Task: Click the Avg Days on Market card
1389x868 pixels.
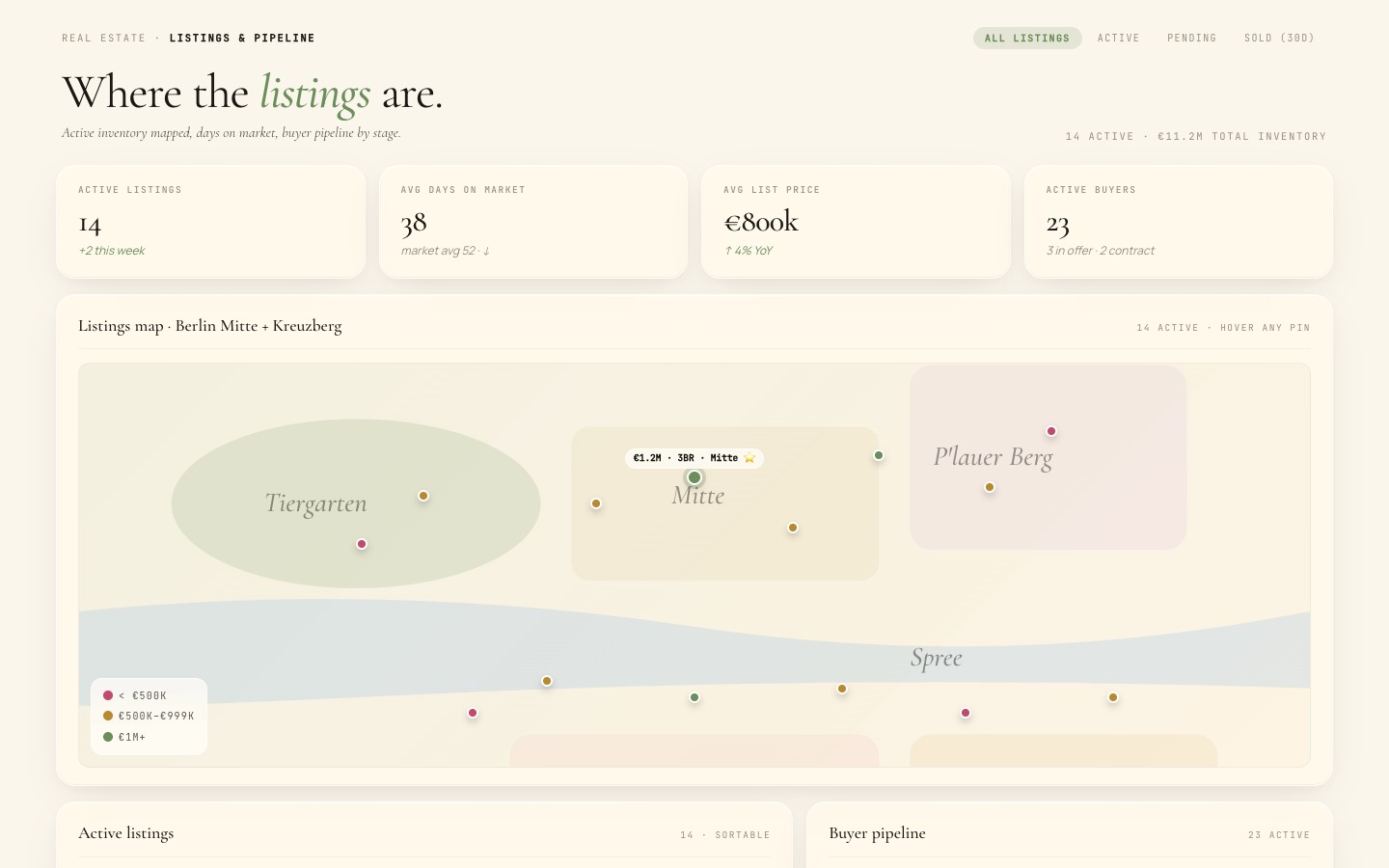Action: (x=533, y=222)
